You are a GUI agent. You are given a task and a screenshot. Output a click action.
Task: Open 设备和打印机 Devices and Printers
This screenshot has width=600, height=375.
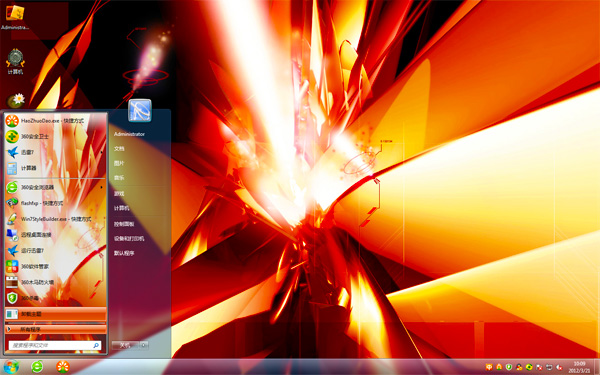coord(129,239)
